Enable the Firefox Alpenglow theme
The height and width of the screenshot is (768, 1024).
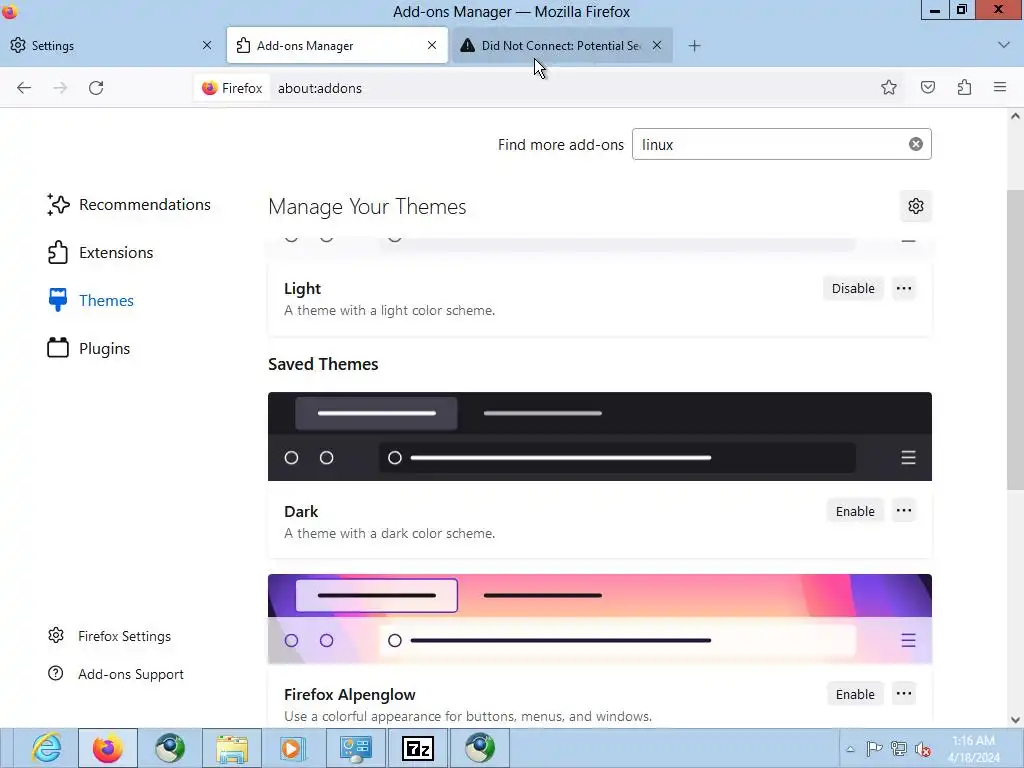click(x=855, y=694)
